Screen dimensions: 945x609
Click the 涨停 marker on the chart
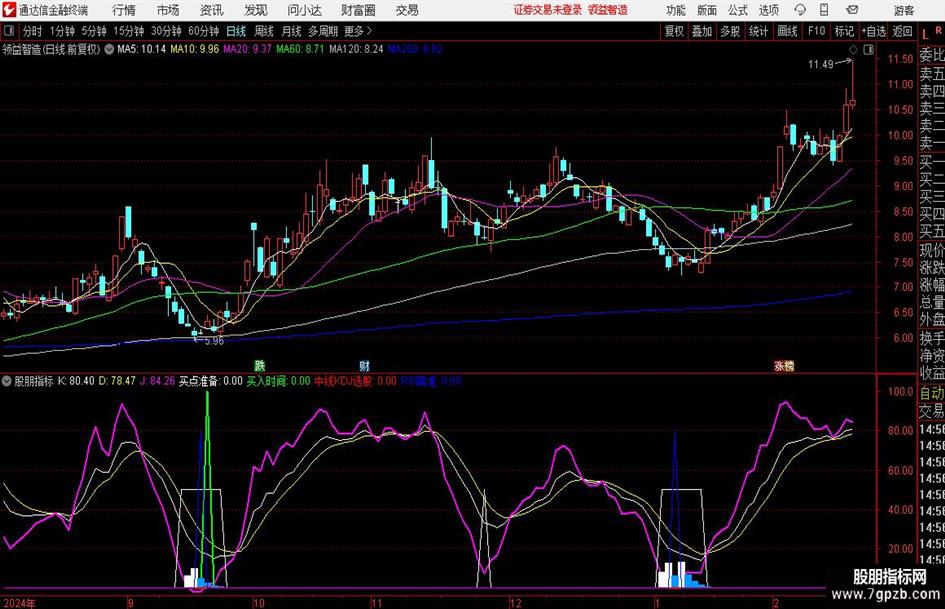(x=784, y=366)
